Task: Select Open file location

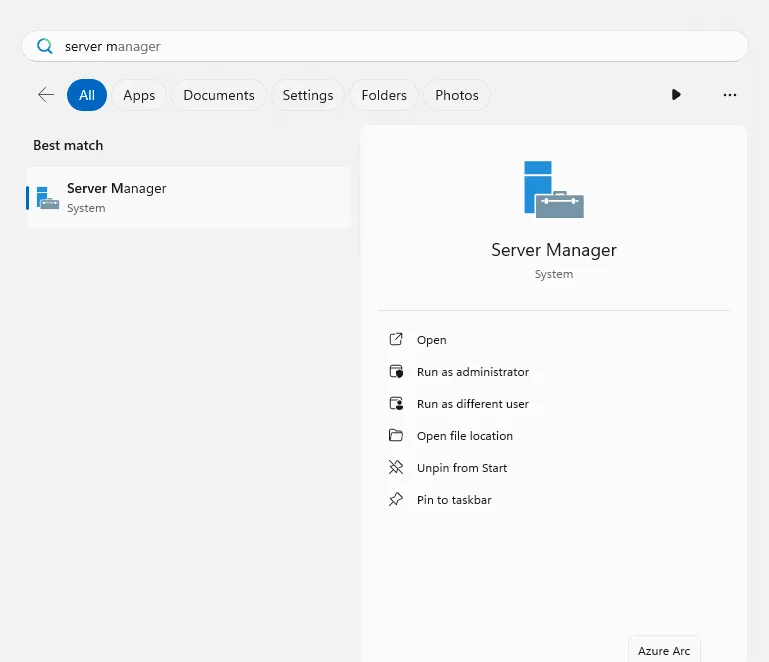Action: click(x=464, y=436)
